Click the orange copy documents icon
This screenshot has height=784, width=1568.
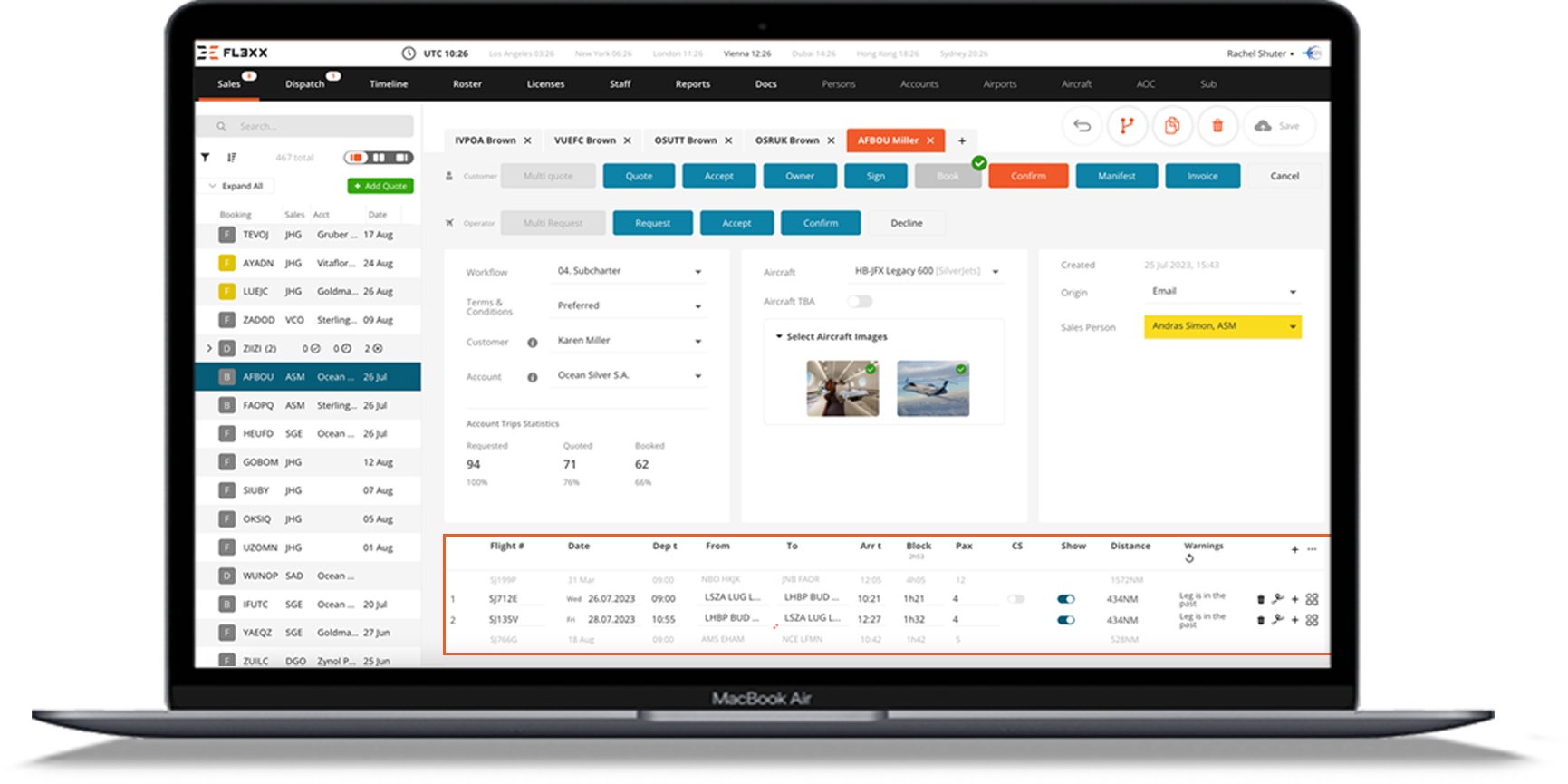point(1172,126)
